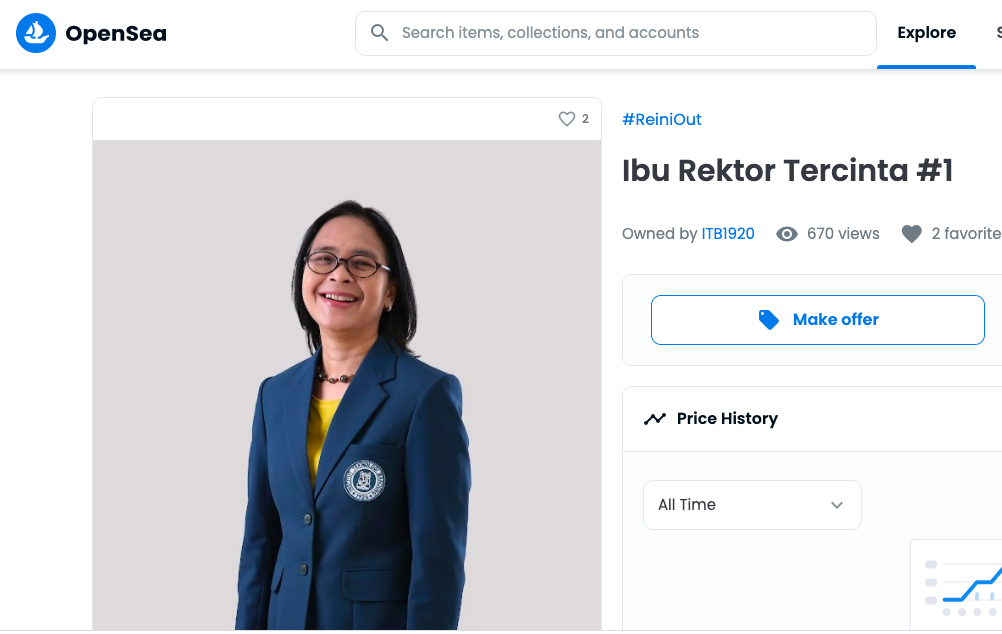Image resolution: width=1002 pixels, height=634 pixels.
Task: Click the 670 views count text
Action: pyautogui.click(x=843, y=234)
